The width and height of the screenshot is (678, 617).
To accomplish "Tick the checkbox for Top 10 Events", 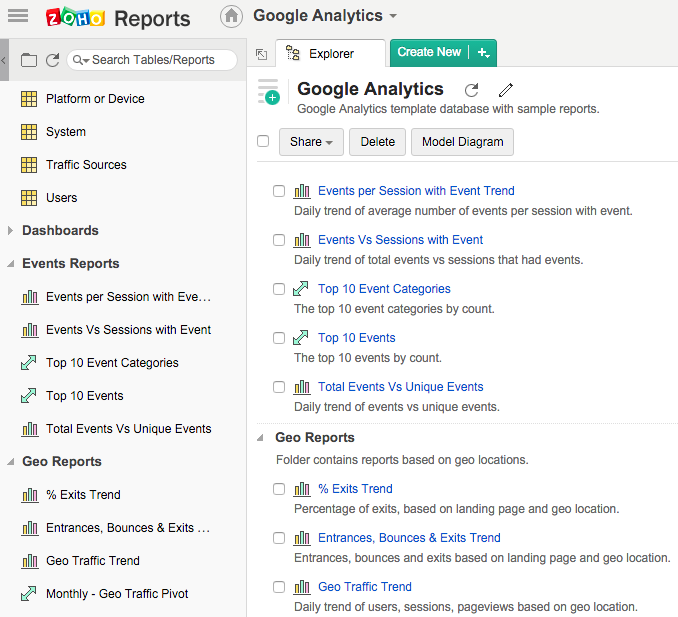I will pyautogui.click(x=279, y=338).
